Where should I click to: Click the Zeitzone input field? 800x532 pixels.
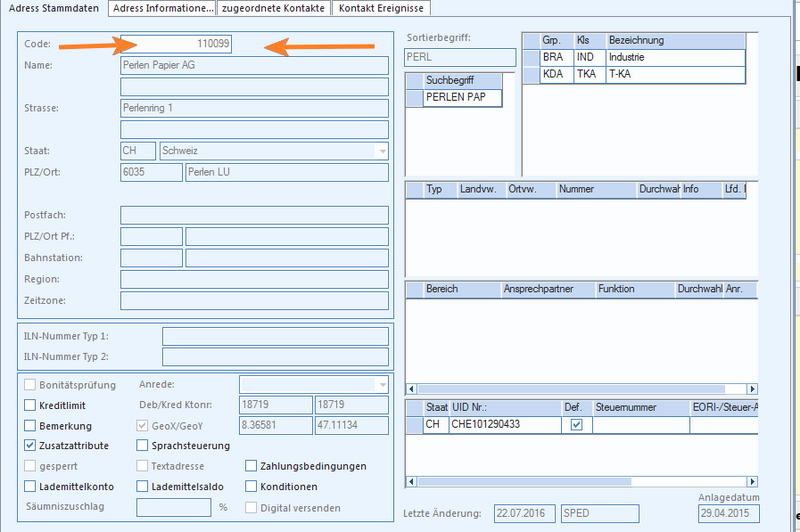(254, 301)
